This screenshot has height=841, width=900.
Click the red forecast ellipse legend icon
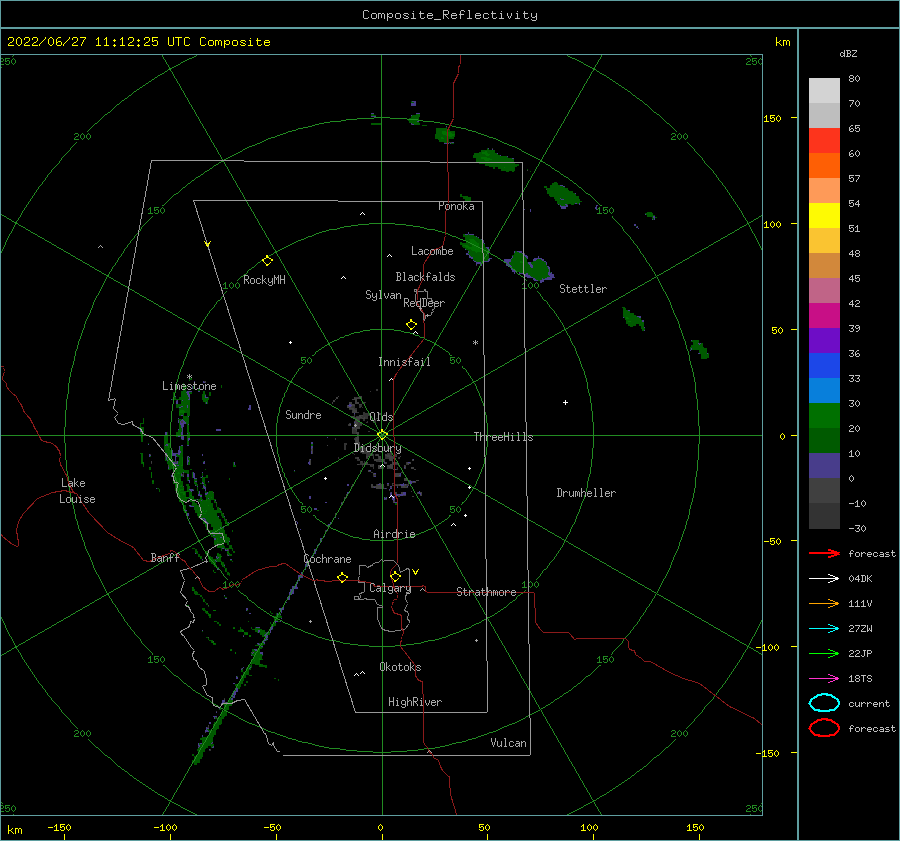click(x=824, y=728)
